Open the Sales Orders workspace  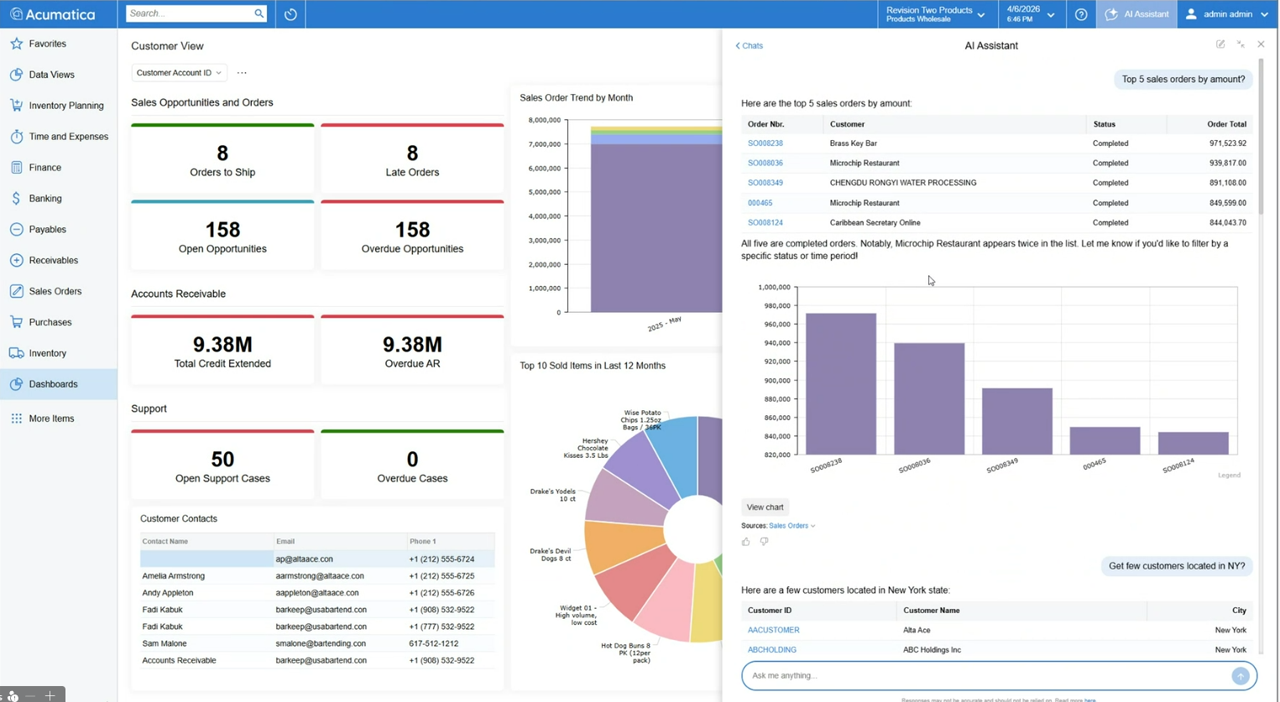point(18,291)
